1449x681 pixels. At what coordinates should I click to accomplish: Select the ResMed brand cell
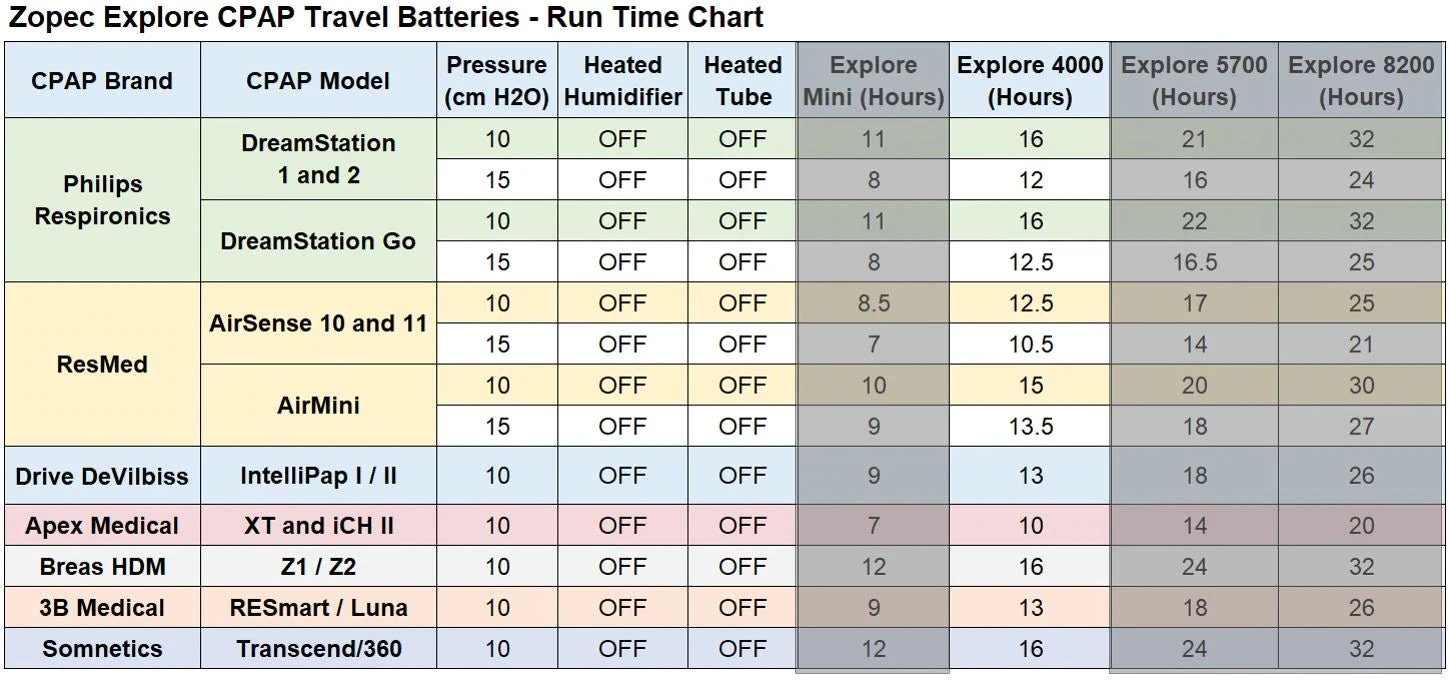102,364
